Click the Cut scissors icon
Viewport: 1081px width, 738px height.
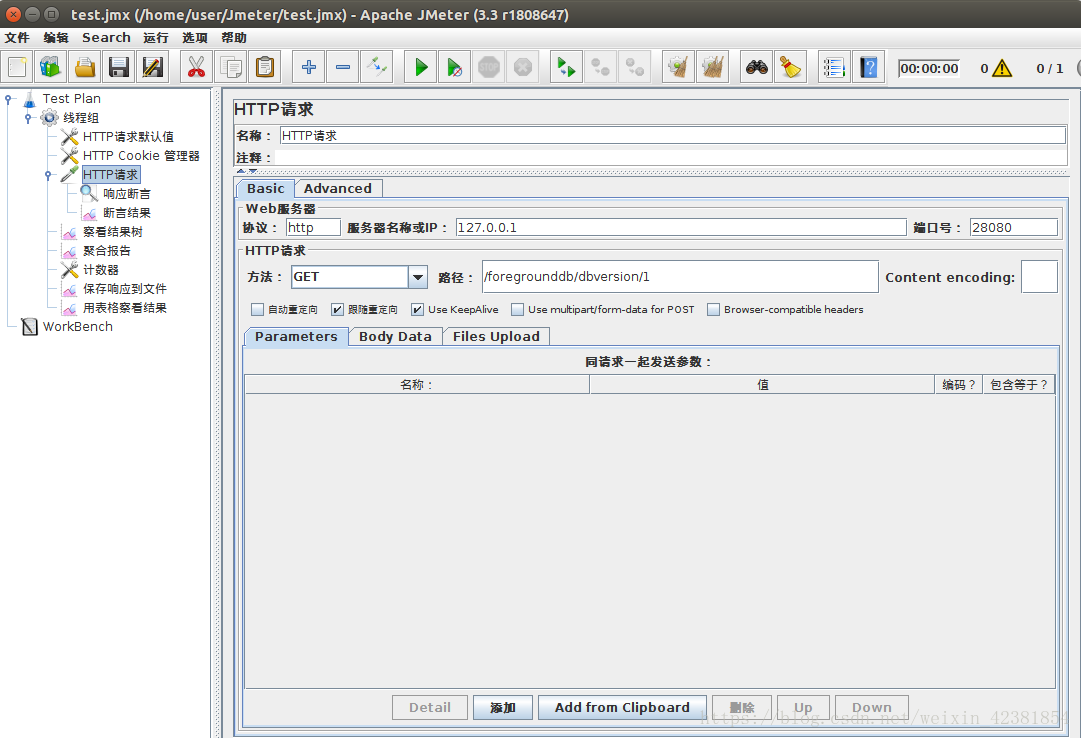click(196, 68)
